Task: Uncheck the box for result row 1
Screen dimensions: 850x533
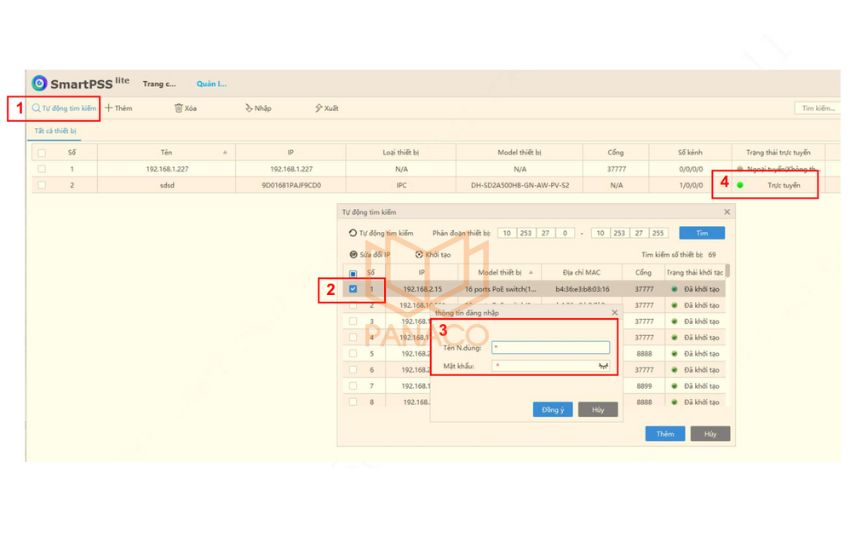Action: point(353,289)
